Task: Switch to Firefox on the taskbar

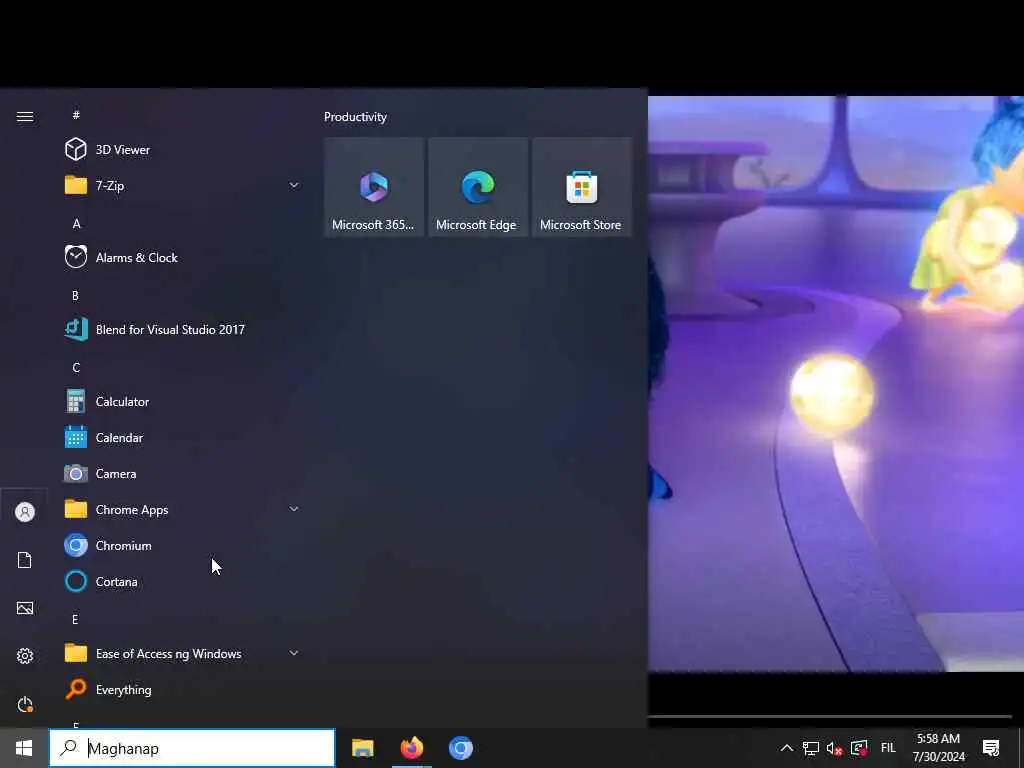Action: [x=411, y=748]
